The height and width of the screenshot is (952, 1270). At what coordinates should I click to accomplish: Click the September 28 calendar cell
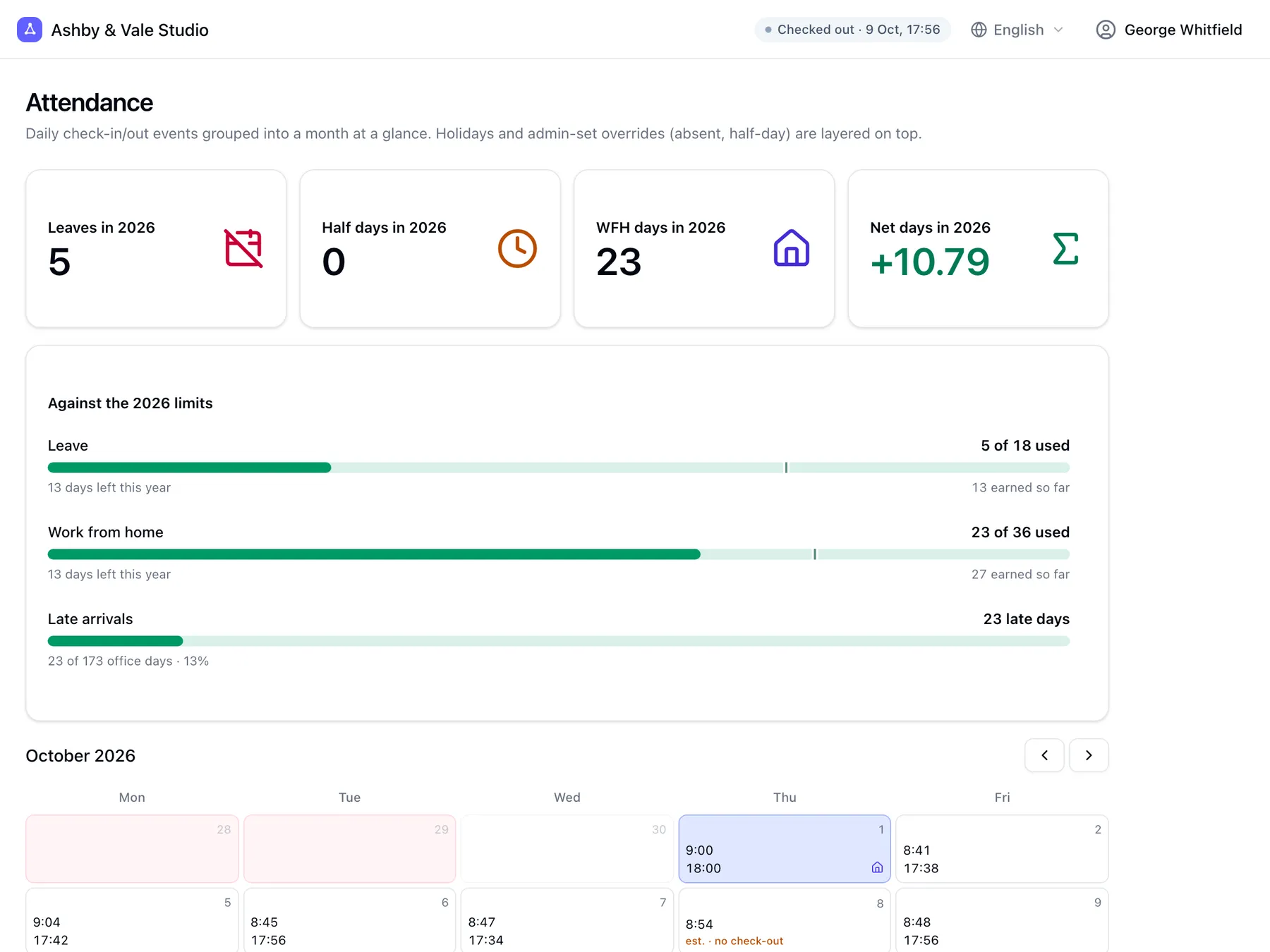[x=132, y=849]
